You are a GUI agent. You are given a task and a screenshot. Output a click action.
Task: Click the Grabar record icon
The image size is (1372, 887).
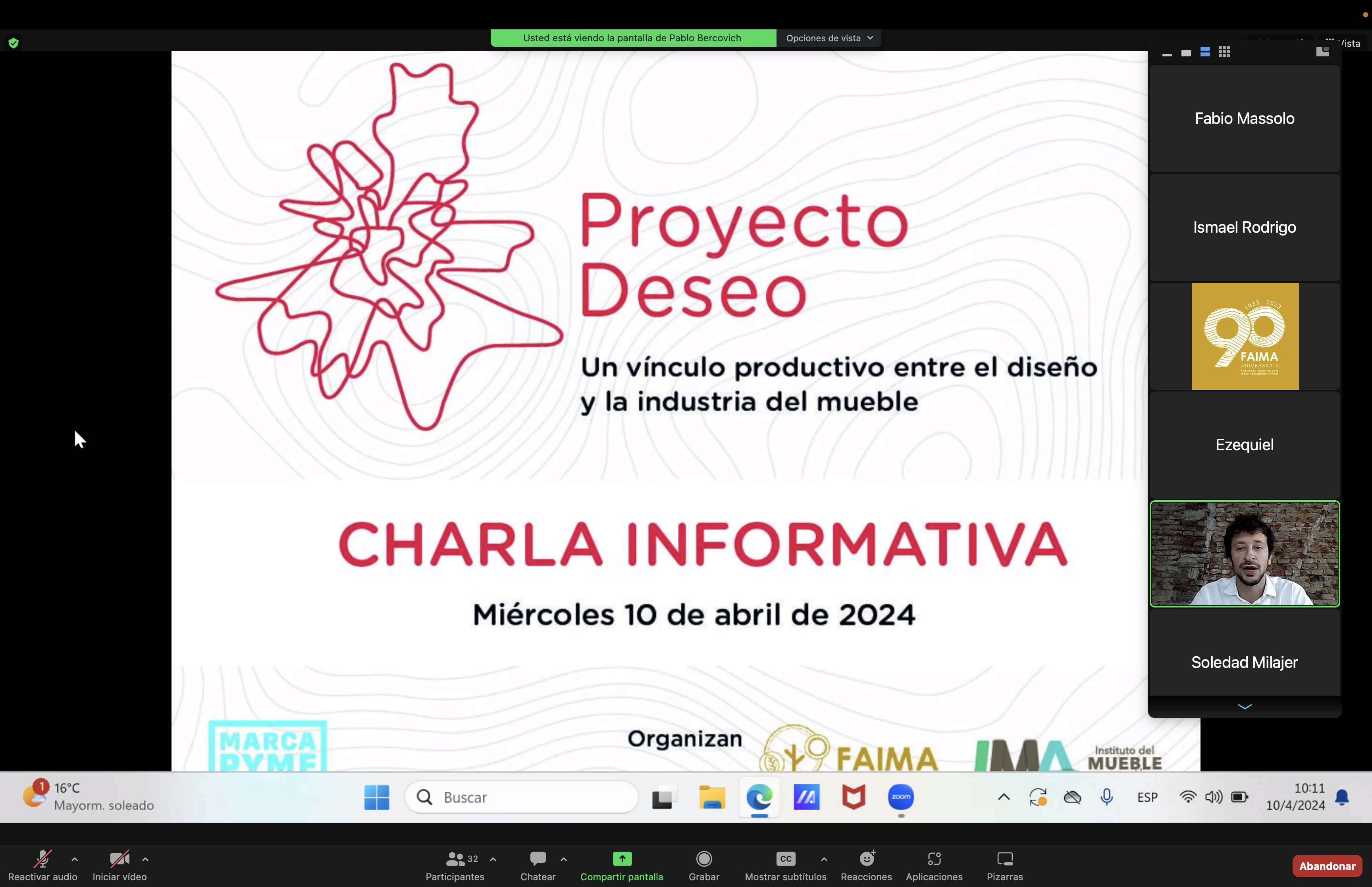(x=703, y=859)
